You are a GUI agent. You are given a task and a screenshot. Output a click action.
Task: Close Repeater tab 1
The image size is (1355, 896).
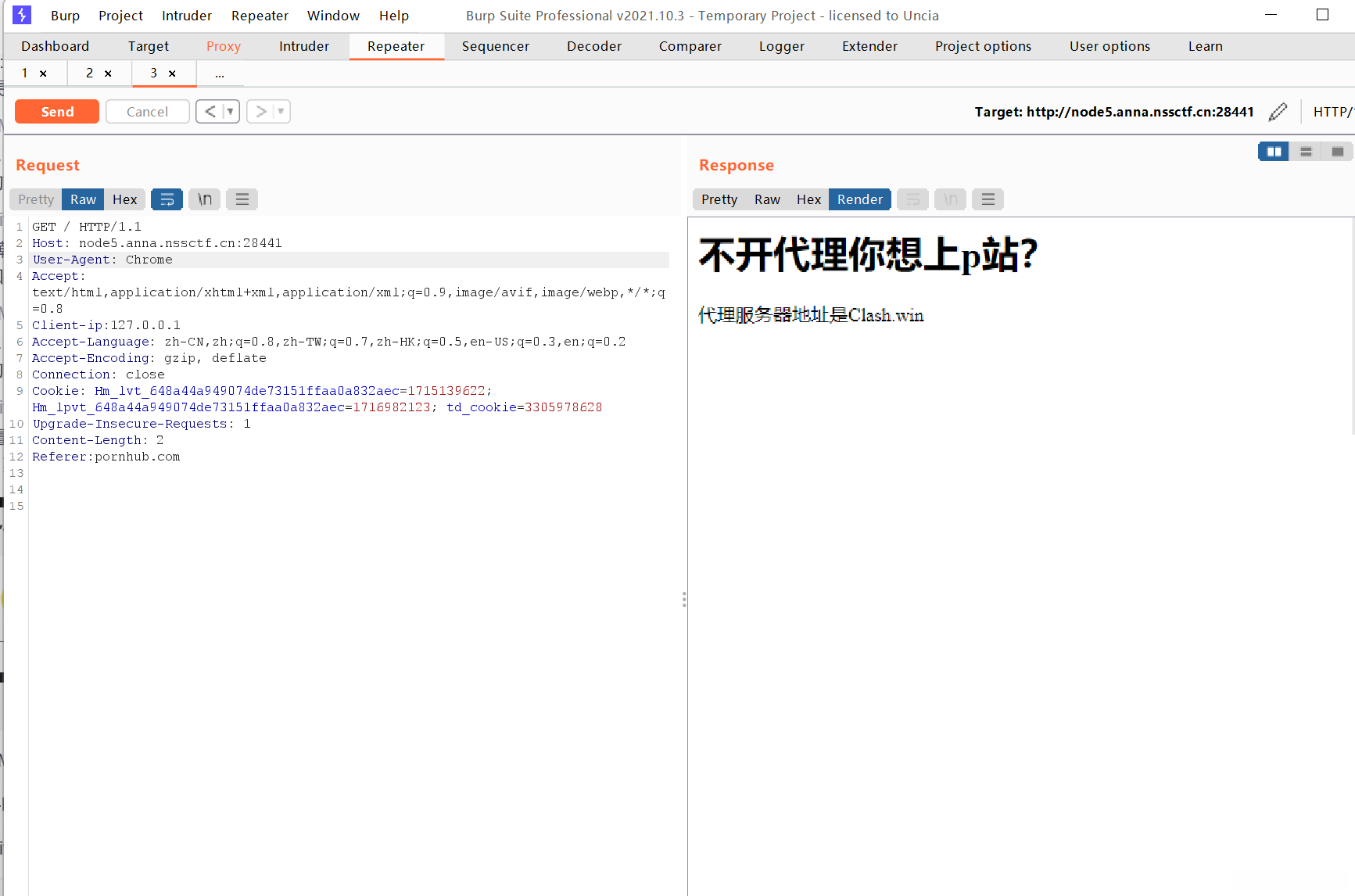[43, 73]
